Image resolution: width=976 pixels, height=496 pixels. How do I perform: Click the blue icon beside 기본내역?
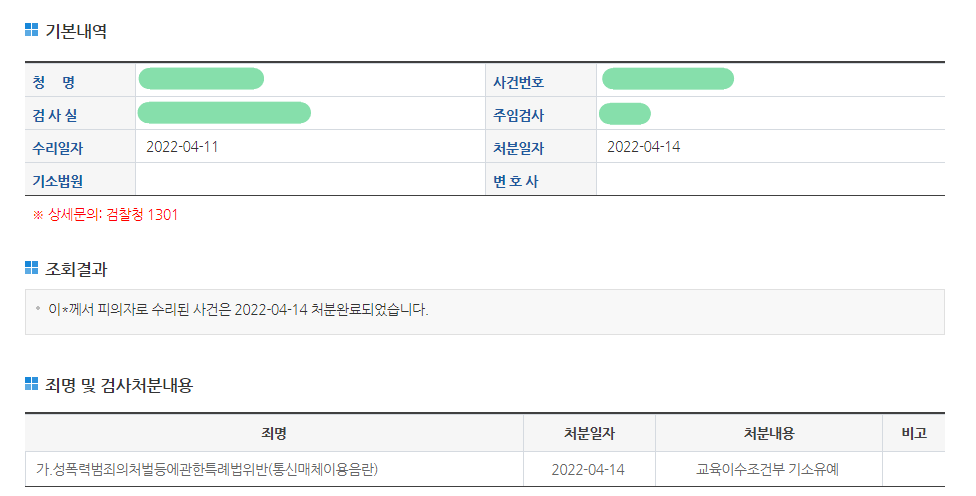click(x=31, y=30)
